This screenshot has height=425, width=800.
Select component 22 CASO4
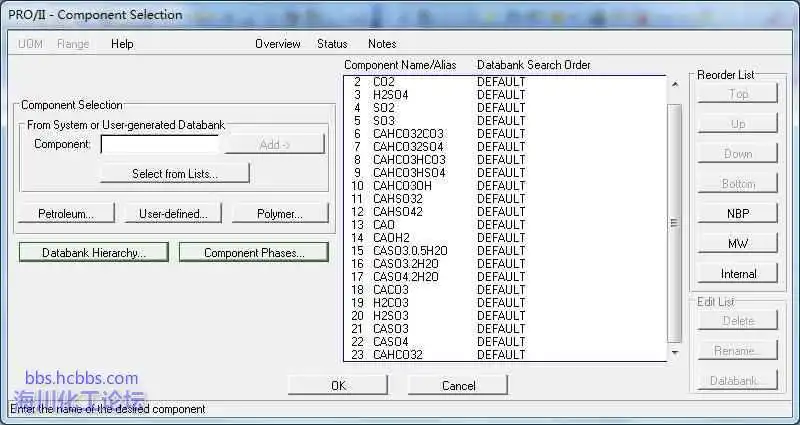[x=505, y=342]
